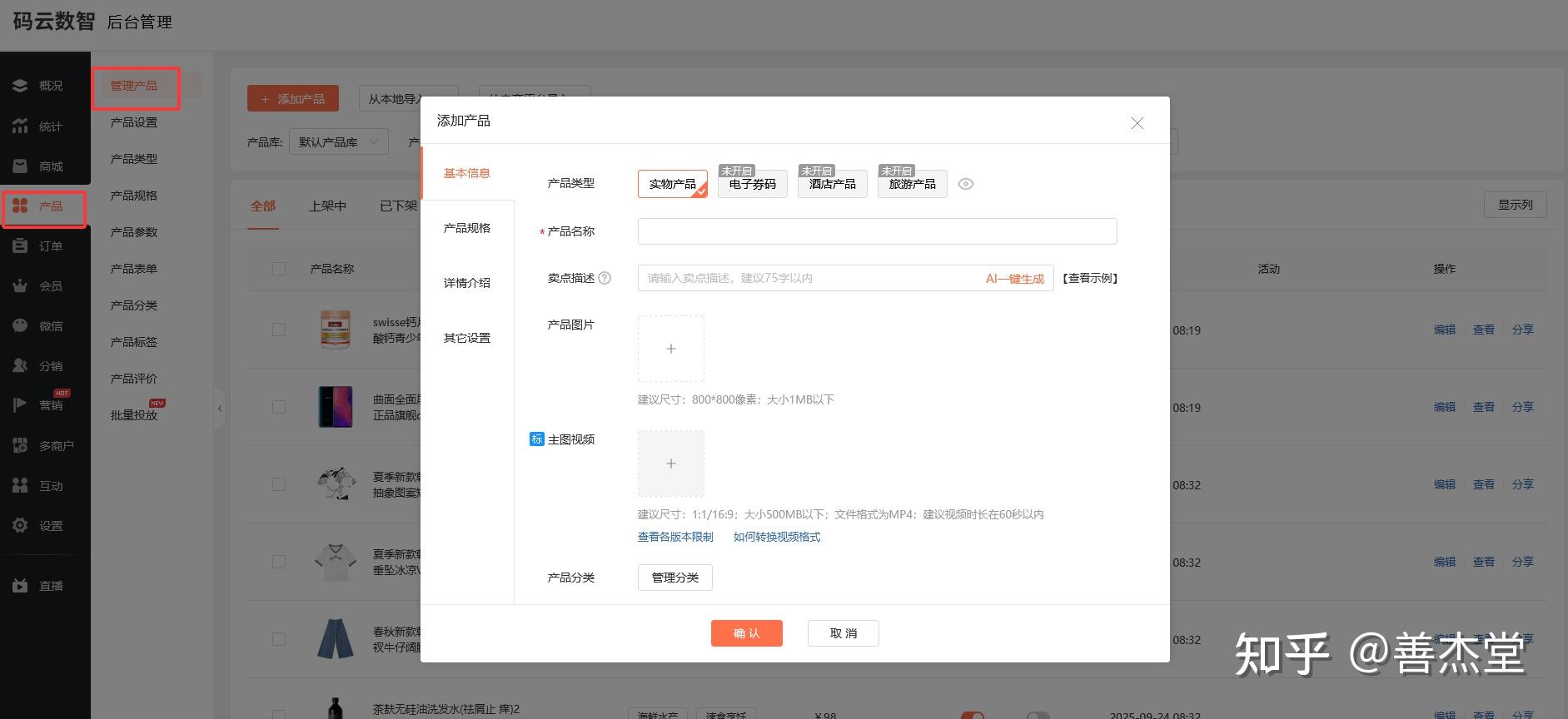Collapse the secondary sidebar with the arrow handle
The image size is (1568, 719).
220,409
